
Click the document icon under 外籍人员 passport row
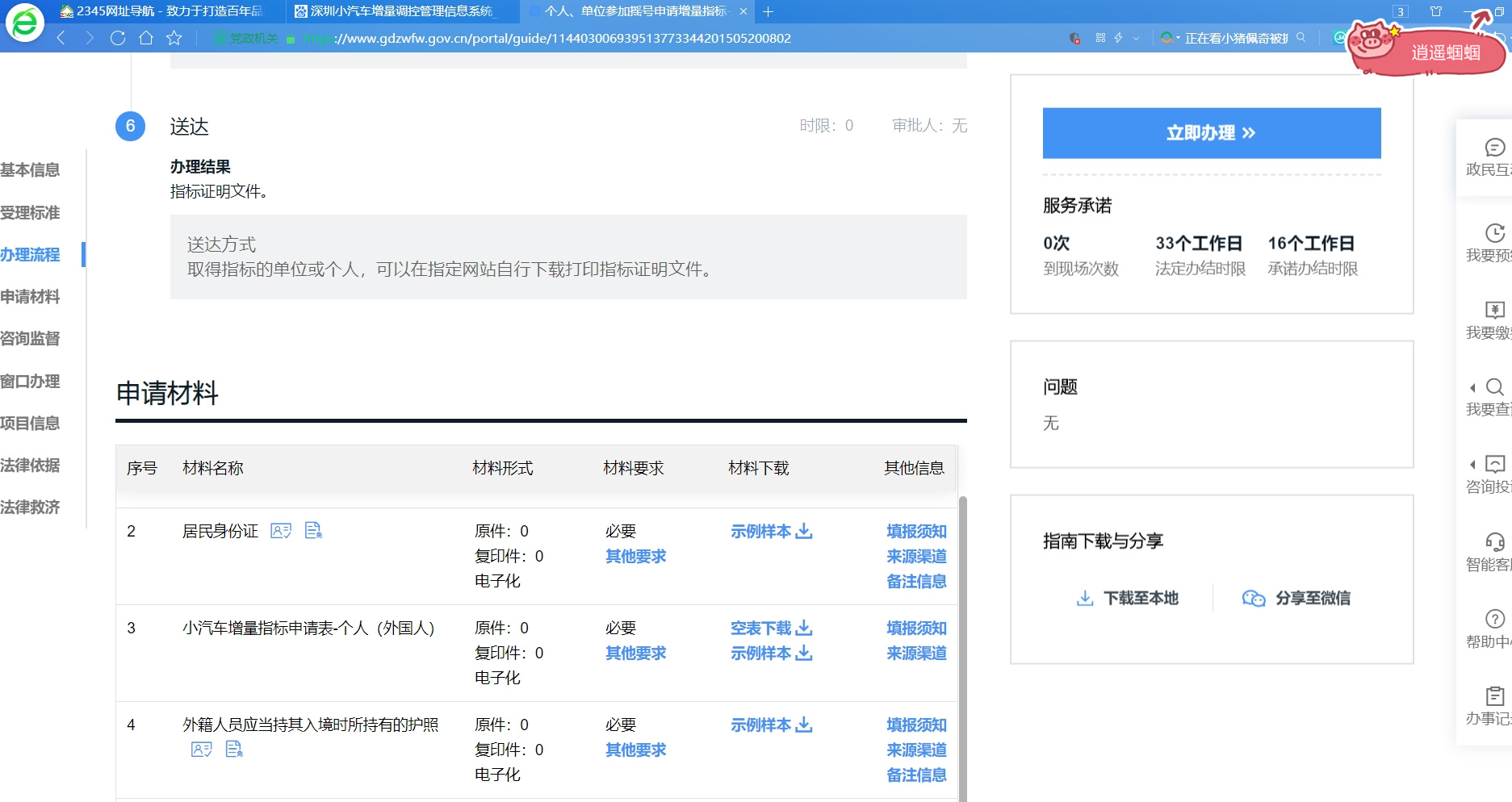tap(234, 749)
